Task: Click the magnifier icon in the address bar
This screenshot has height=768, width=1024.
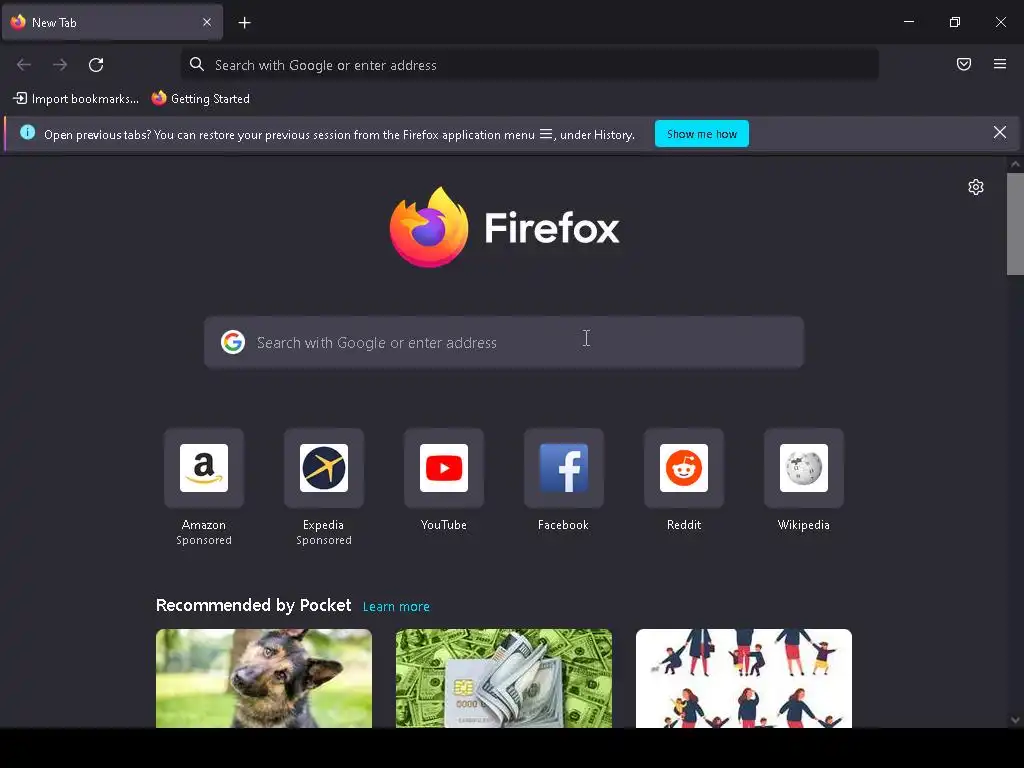Action: point(197,64)
